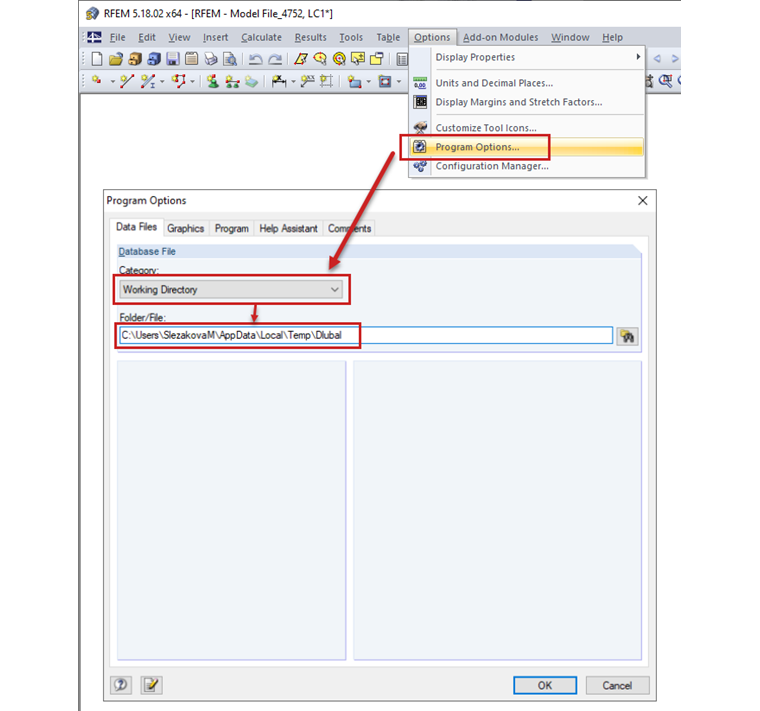The height and width of the screenshot is (711, 760).
Task: Click the RFEM application icon in title bar
Action: coord(92,14)
